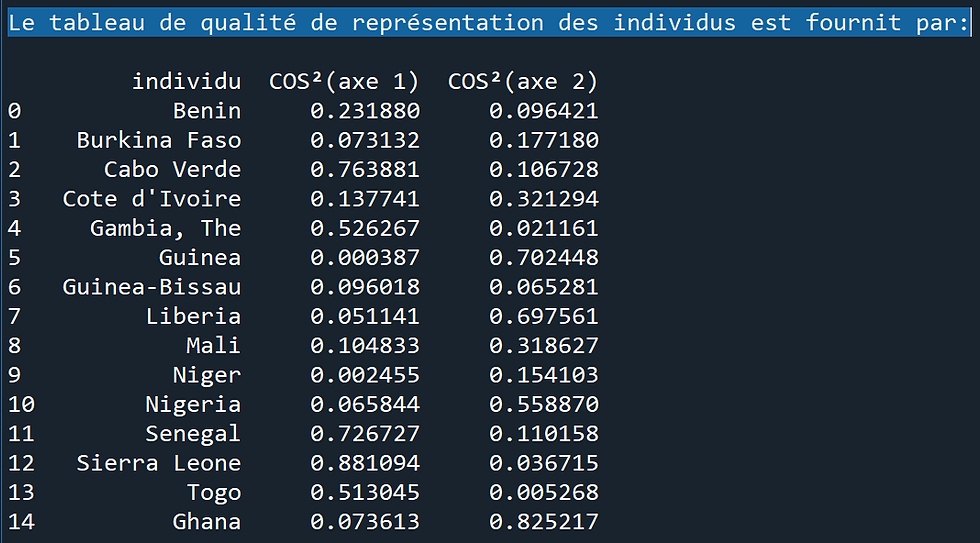Click value 0.005268 for Togo

[544, 492]
